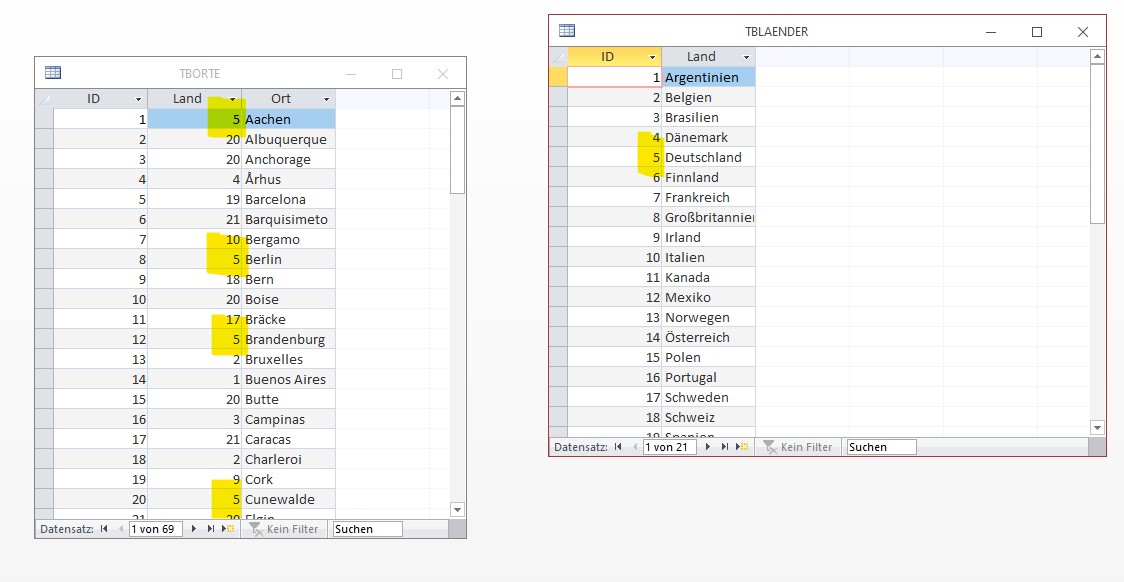This screenshot has width=1124, height=582.
Task: Go to previous record in TBORTE
Action: coord(120,529)
